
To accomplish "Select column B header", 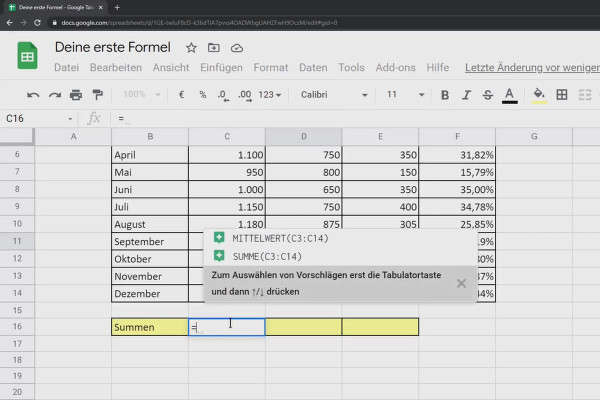I will click(x=150, y=136).
